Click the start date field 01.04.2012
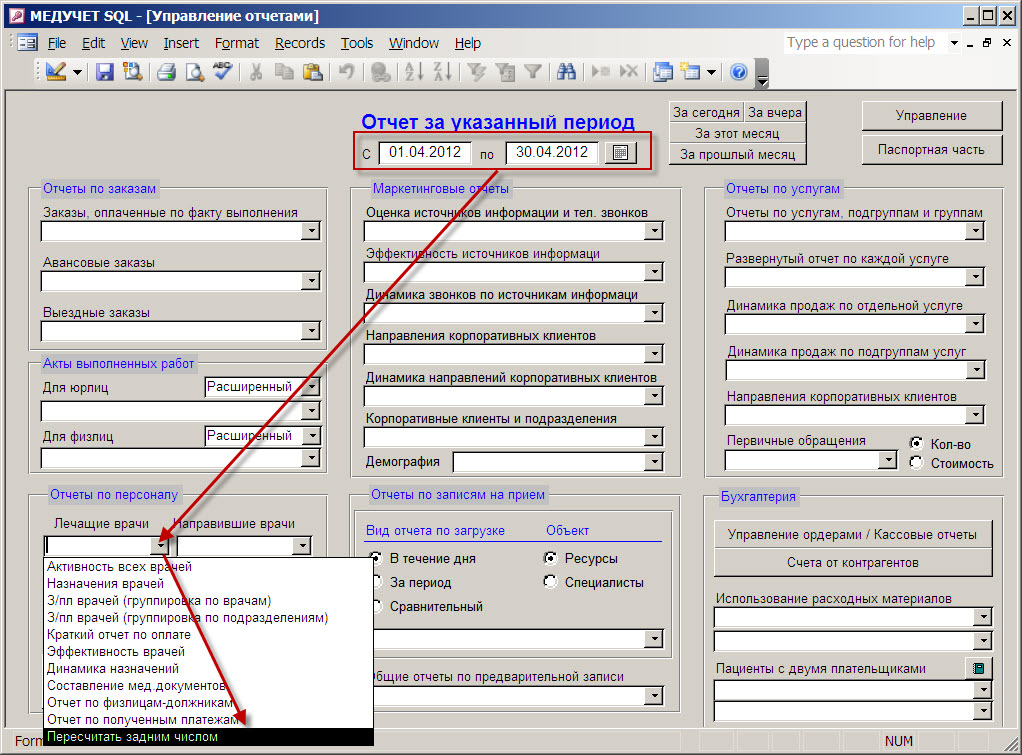Image resolution: width=1022 pixels, height=755 pixels. [425, 153]
